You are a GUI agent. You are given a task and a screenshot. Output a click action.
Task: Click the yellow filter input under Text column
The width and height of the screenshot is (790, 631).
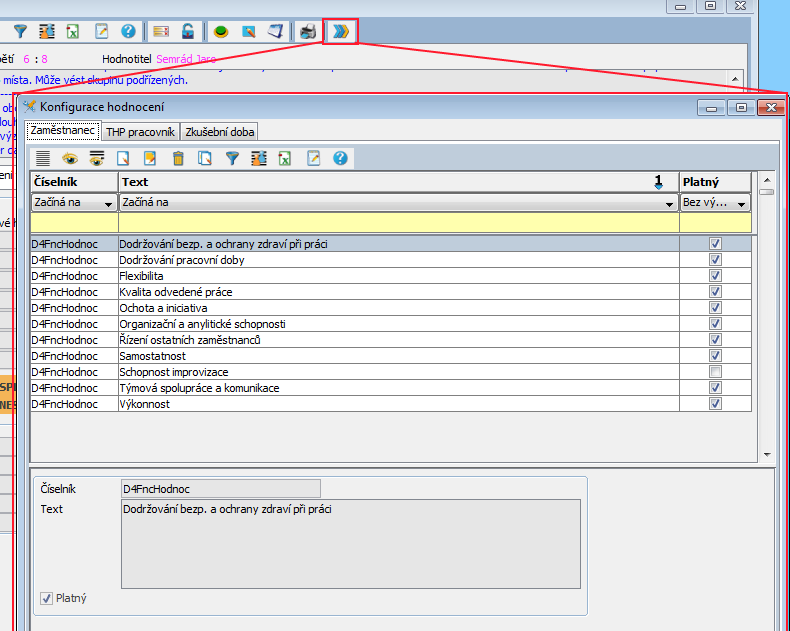pos(398,223)
